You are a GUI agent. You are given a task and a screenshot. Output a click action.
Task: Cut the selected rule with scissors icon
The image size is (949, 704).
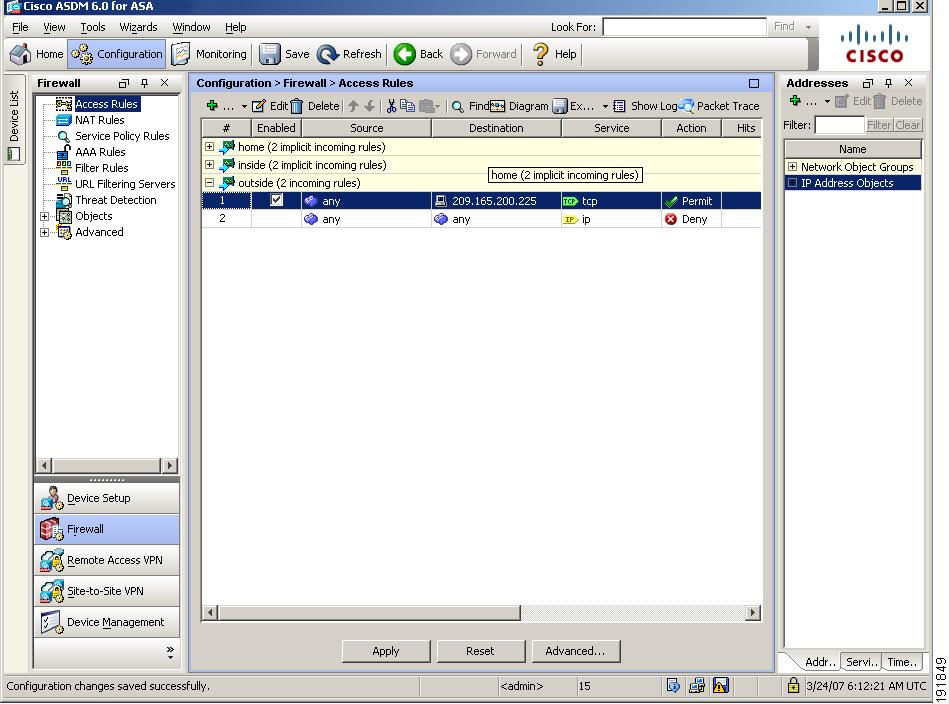coord(391,106)
